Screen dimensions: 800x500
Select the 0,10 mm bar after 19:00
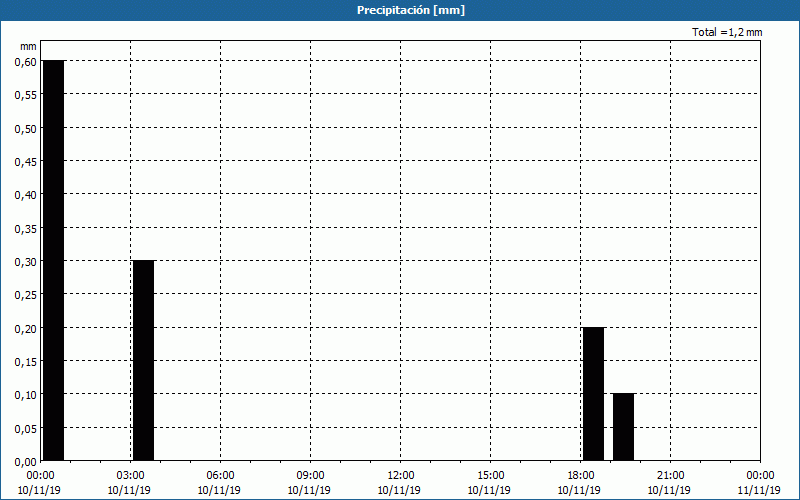pos(623,427)
